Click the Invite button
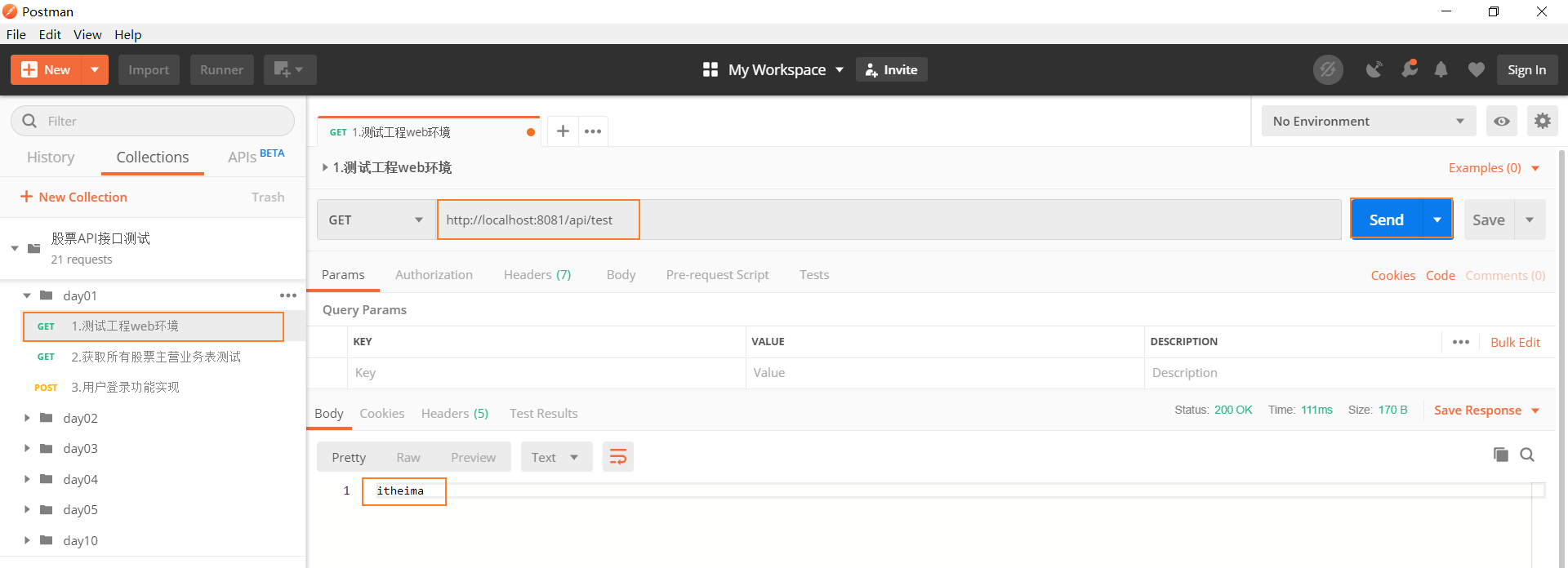Image resolution: width=1568 pixels, height=568 pixels. [891, 69]
